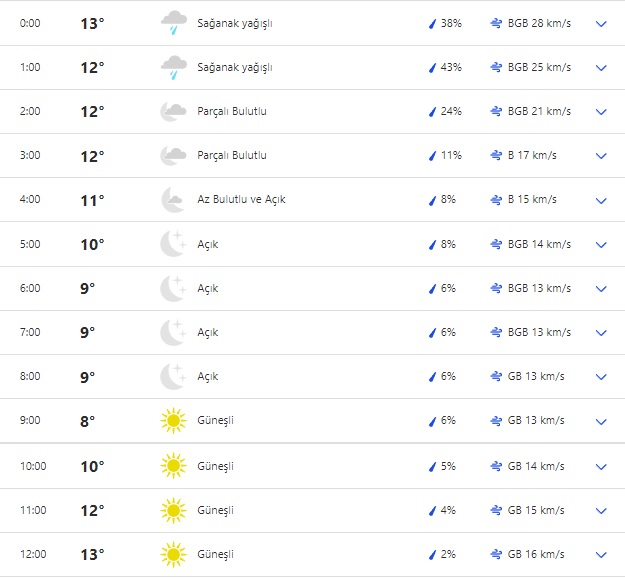Click the sun icon at 9:00
The width and height of the screenshot is (625, 578).
tap(173, 421)
